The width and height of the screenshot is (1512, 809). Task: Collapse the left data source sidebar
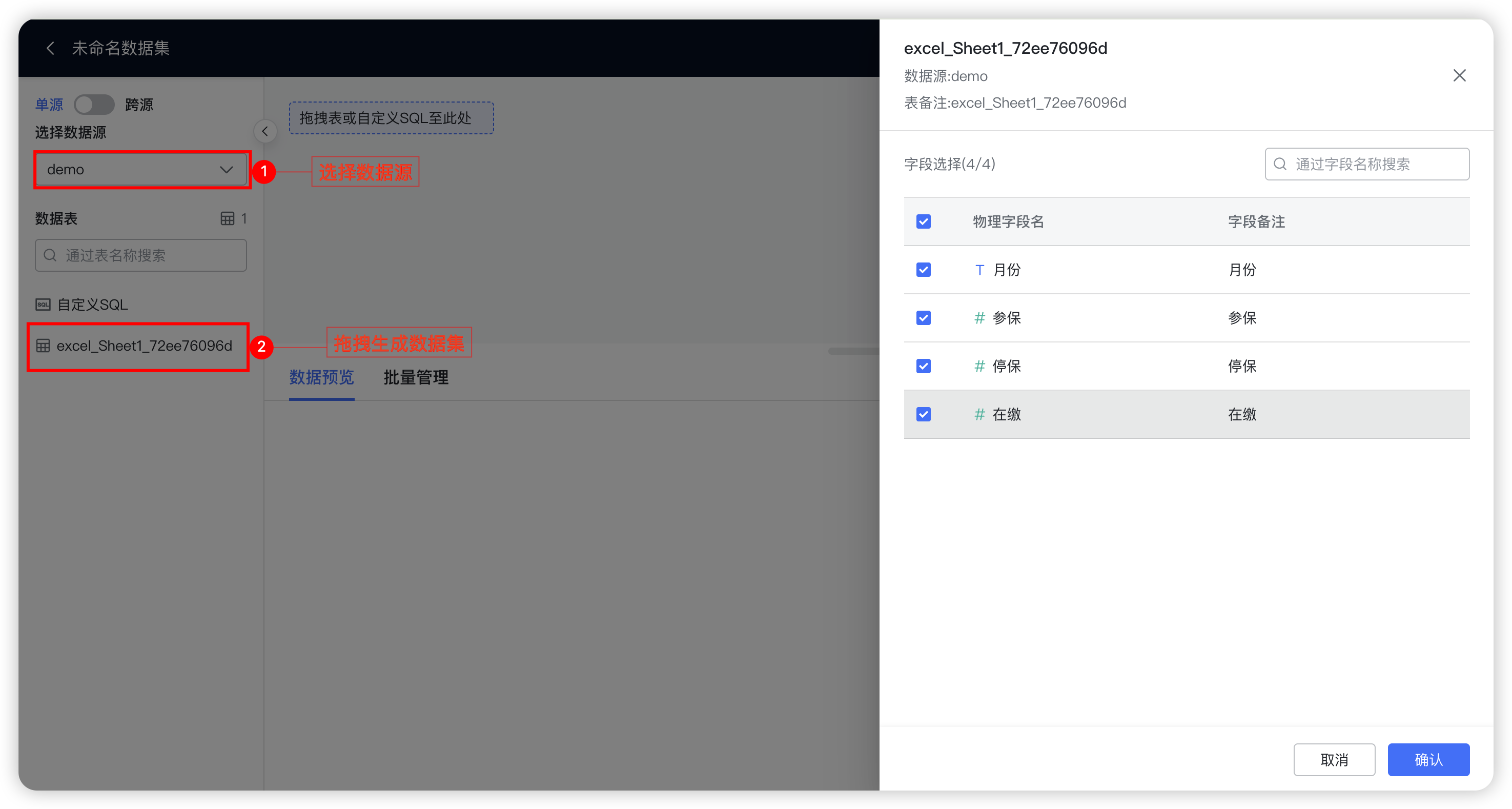click(x=265, y=132)
